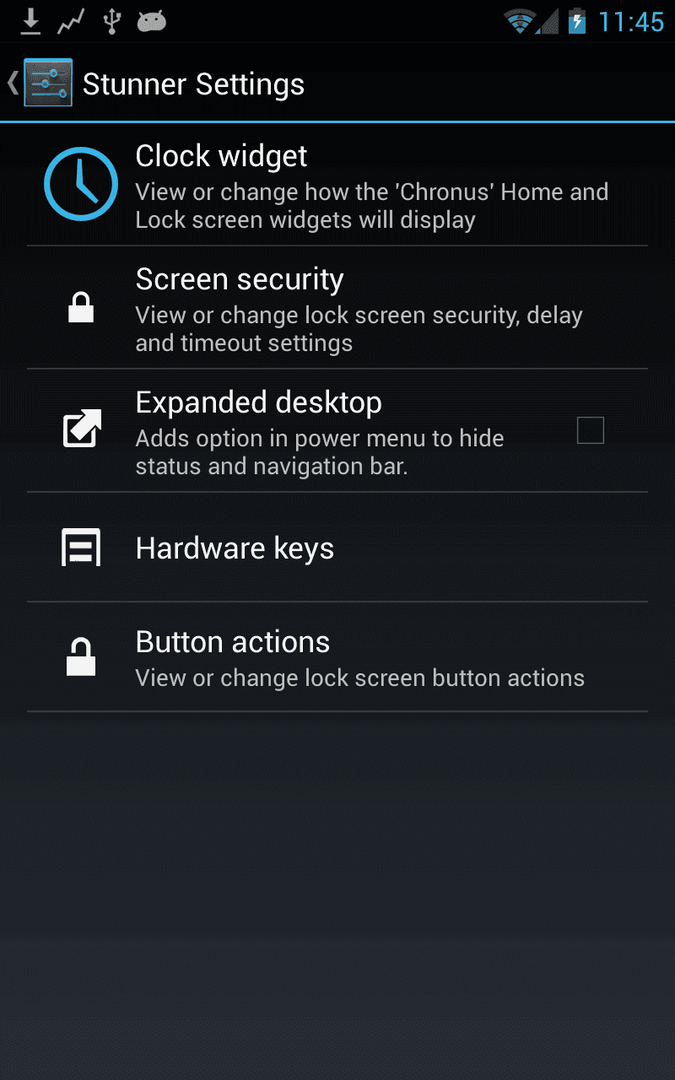Tap the USB connection status icon
This screenshot has width=675, height=1080.
point(111,21)
